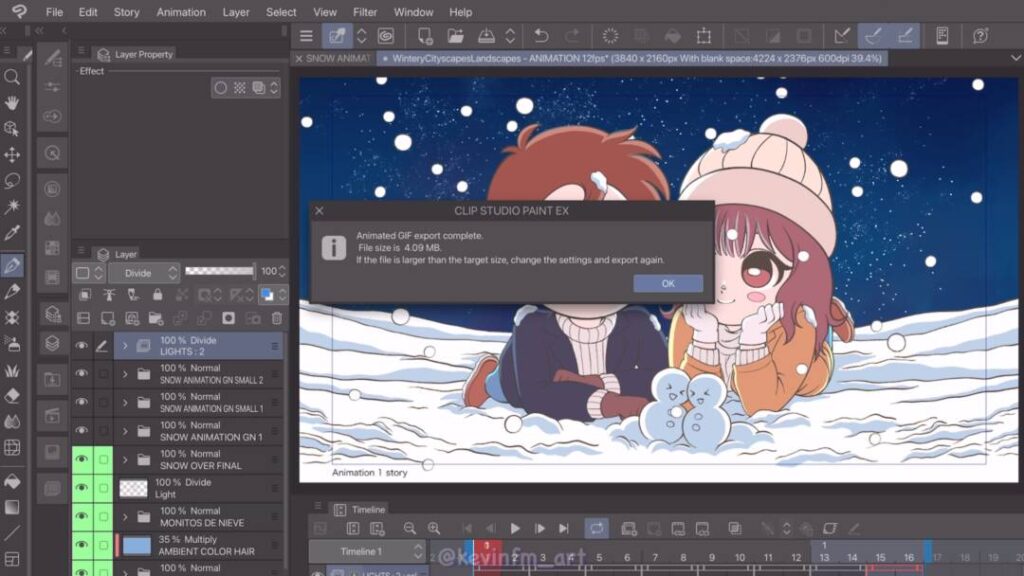1024x576 pixels.
Task: Select the Zoom magnifier tool
Action: click(x=12, y=77)
